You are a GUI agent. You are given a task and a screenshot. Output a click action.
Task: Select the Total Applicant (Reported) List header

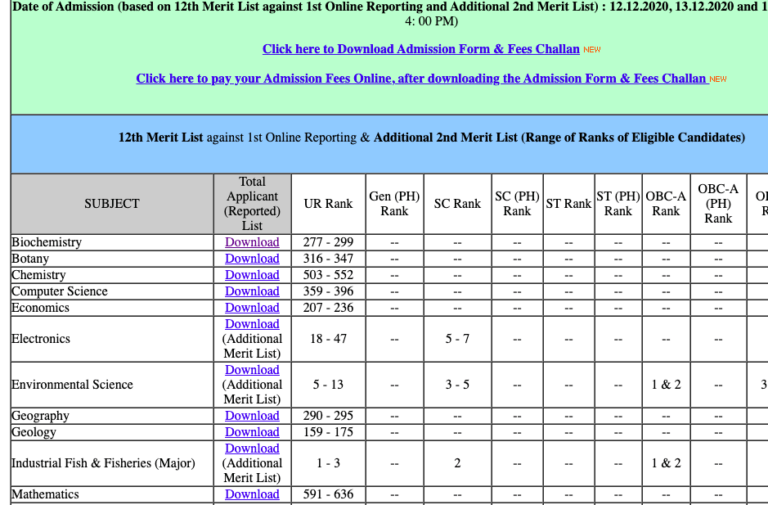click(252, 204)
